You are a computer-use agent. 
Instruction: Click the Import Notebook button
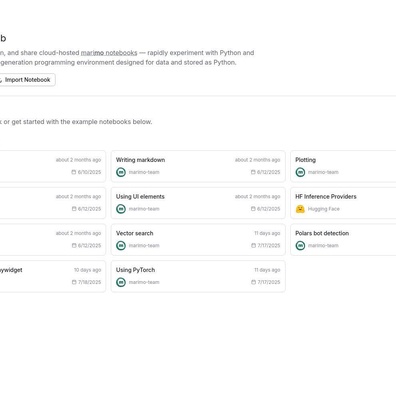(x=25, y=80)
